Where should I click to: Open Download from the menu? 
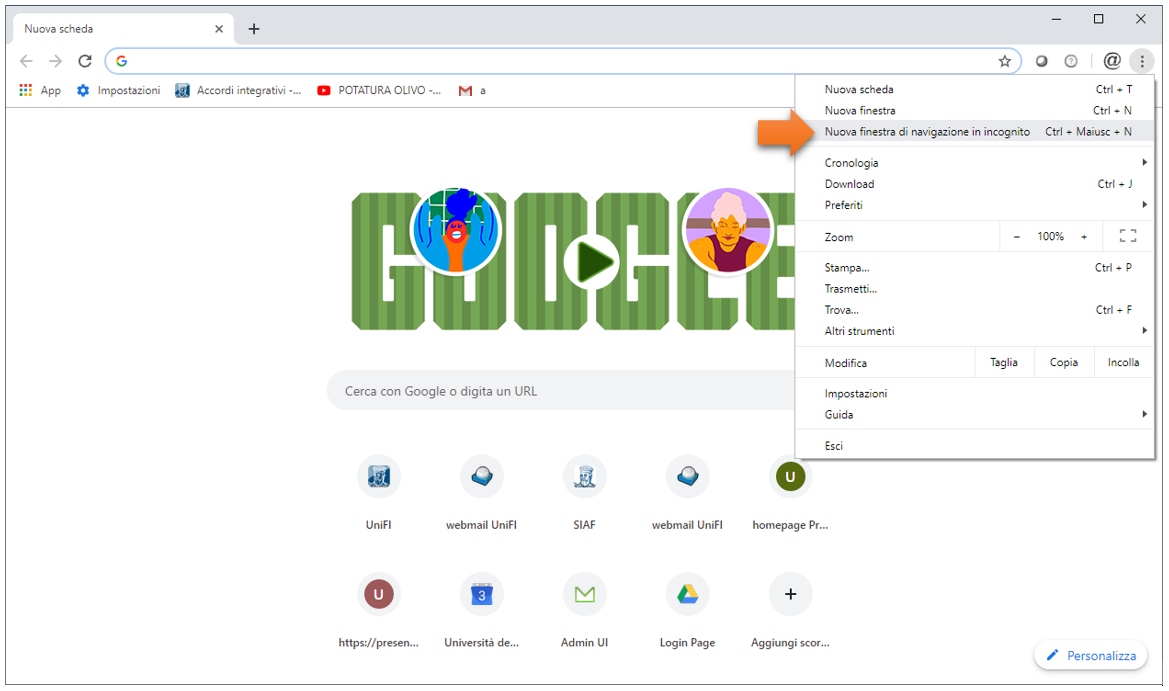(975, 183)
